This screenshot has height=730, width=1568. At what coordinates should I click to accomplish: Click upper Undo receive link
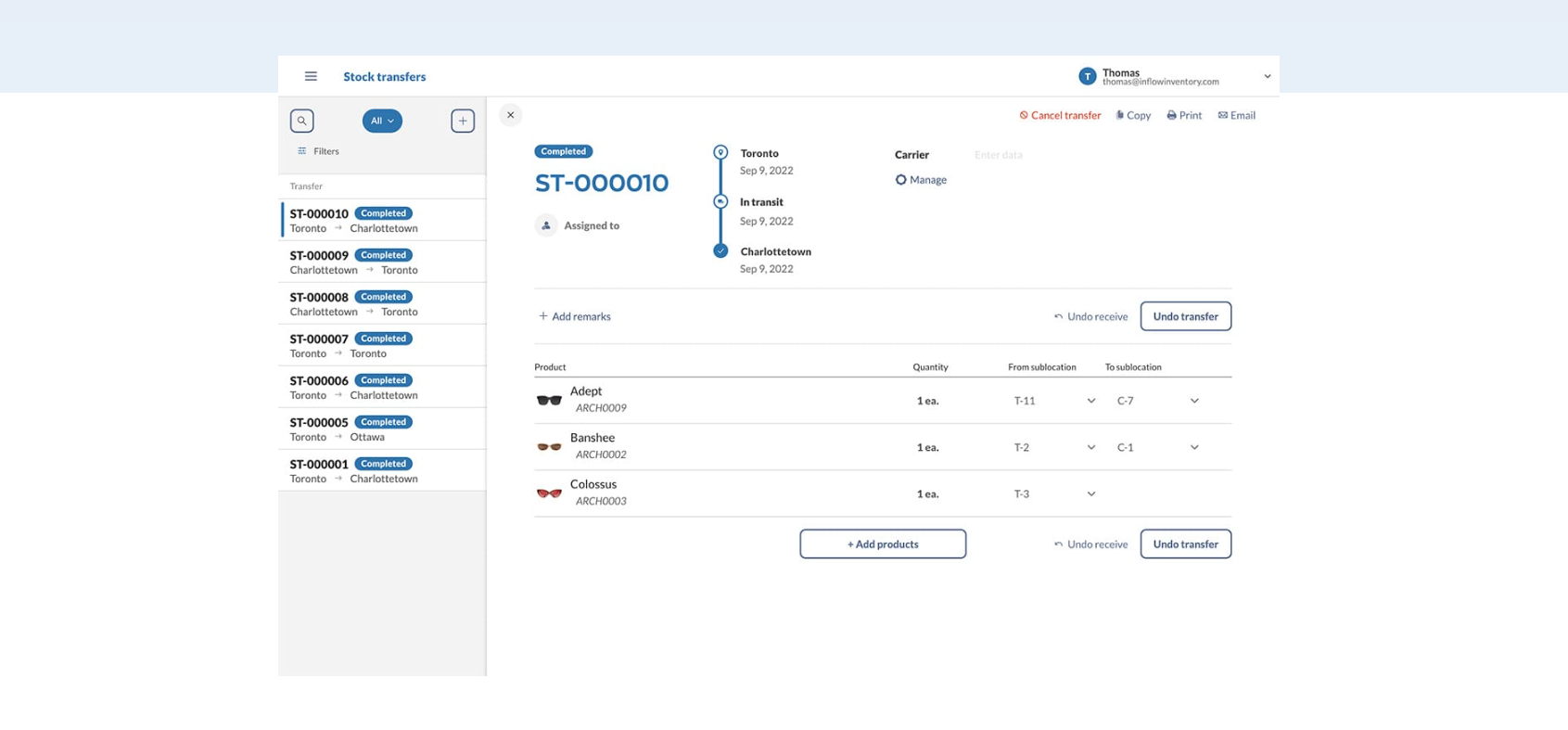(1090, 316)
